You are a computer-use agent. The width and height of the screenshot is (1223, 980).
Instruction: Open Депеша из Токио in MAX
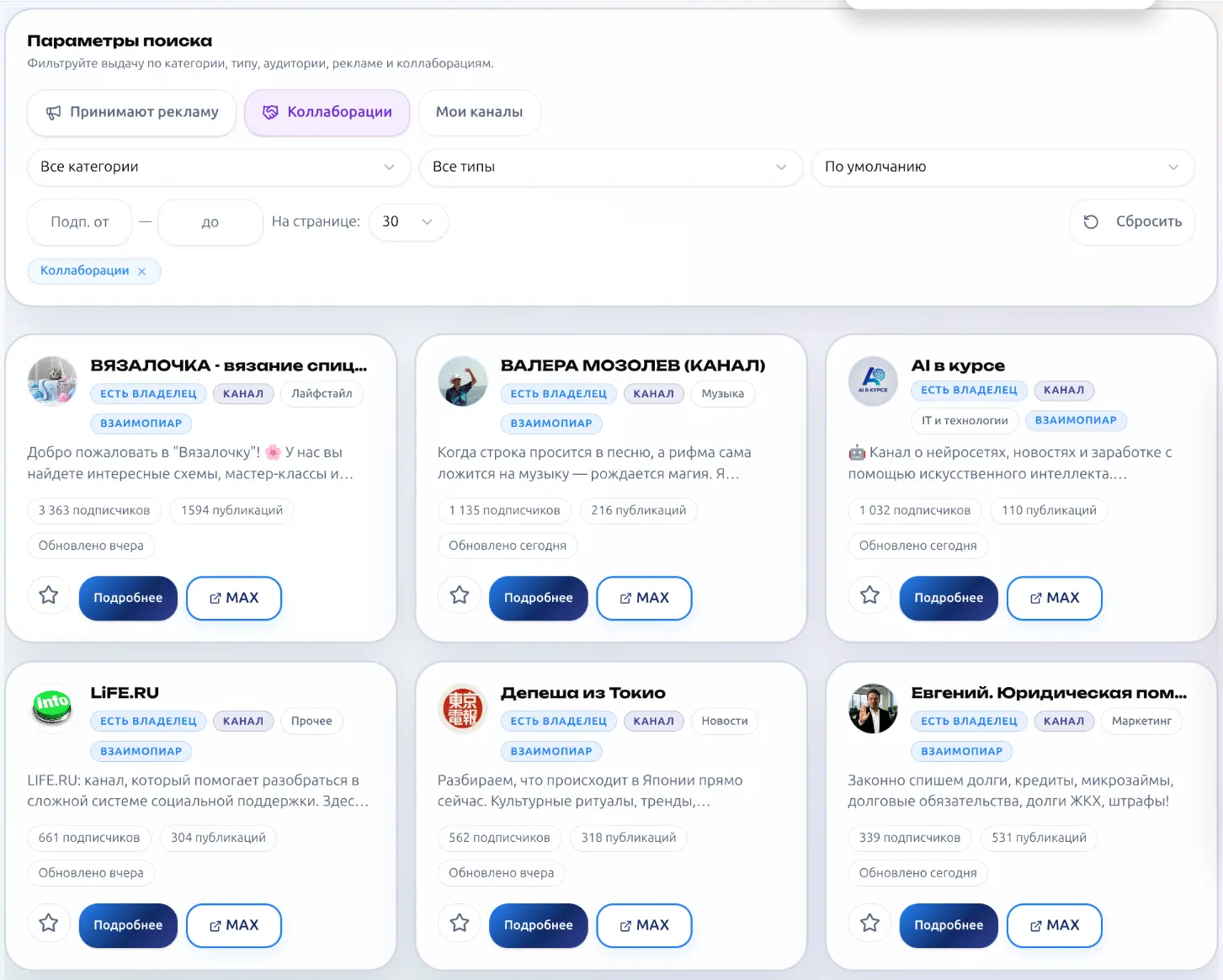click(x=644, y=925)
